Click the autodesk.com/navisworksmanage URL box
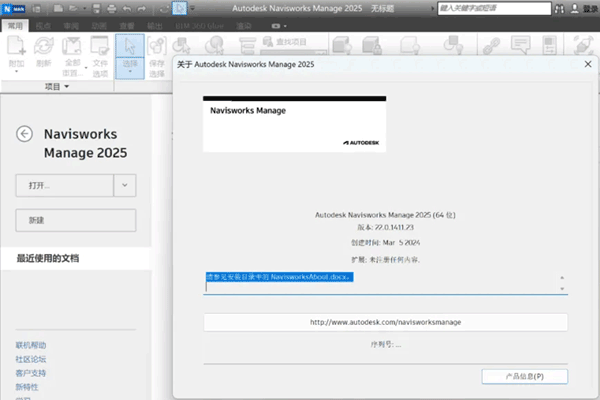Image resolution: width=600 pixels, height=400 pixels. pos(385,322)
